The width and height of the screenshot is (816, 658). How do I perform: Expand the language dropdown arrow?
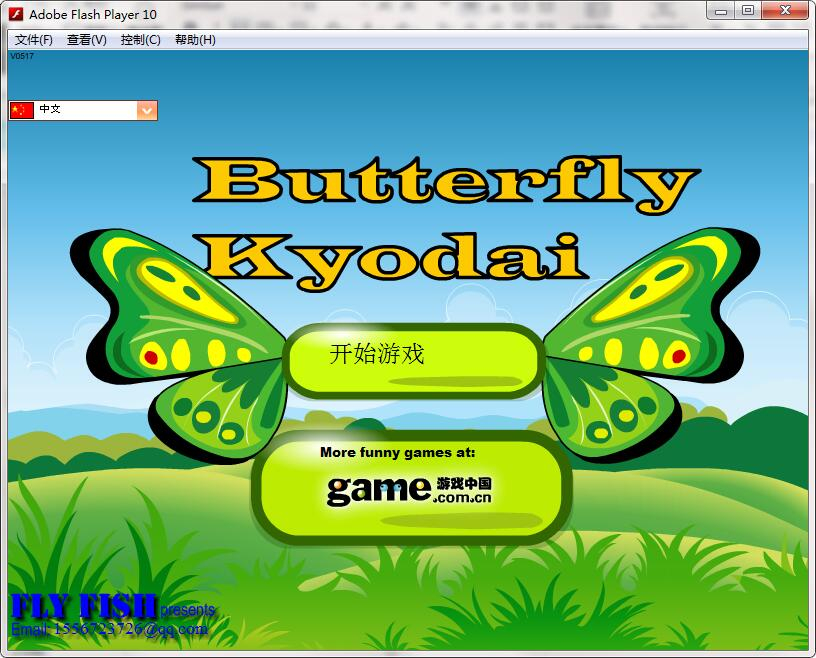click(x=147, y=110)
